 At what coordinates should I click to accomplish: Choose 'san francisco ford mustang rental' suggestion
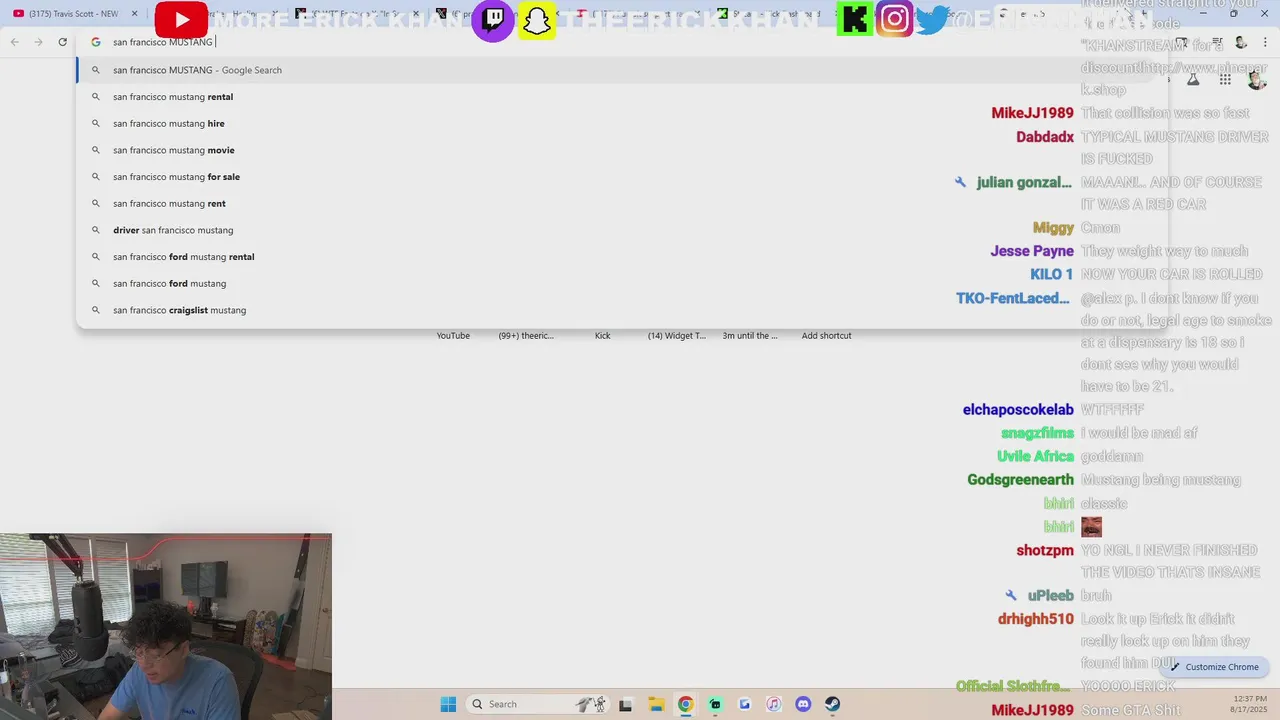pos(620,257)
